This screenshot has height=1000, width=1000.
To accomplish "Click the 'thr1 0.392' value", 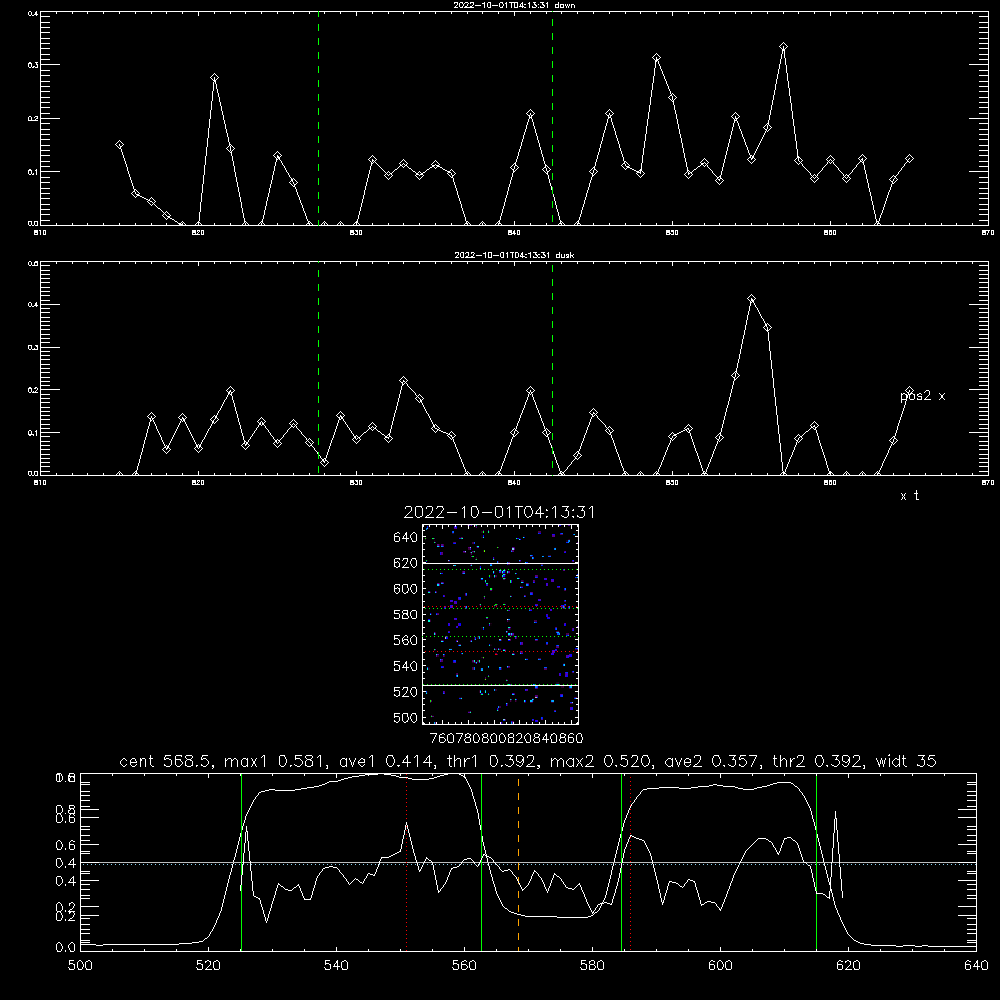I will [x=496, y=761].
